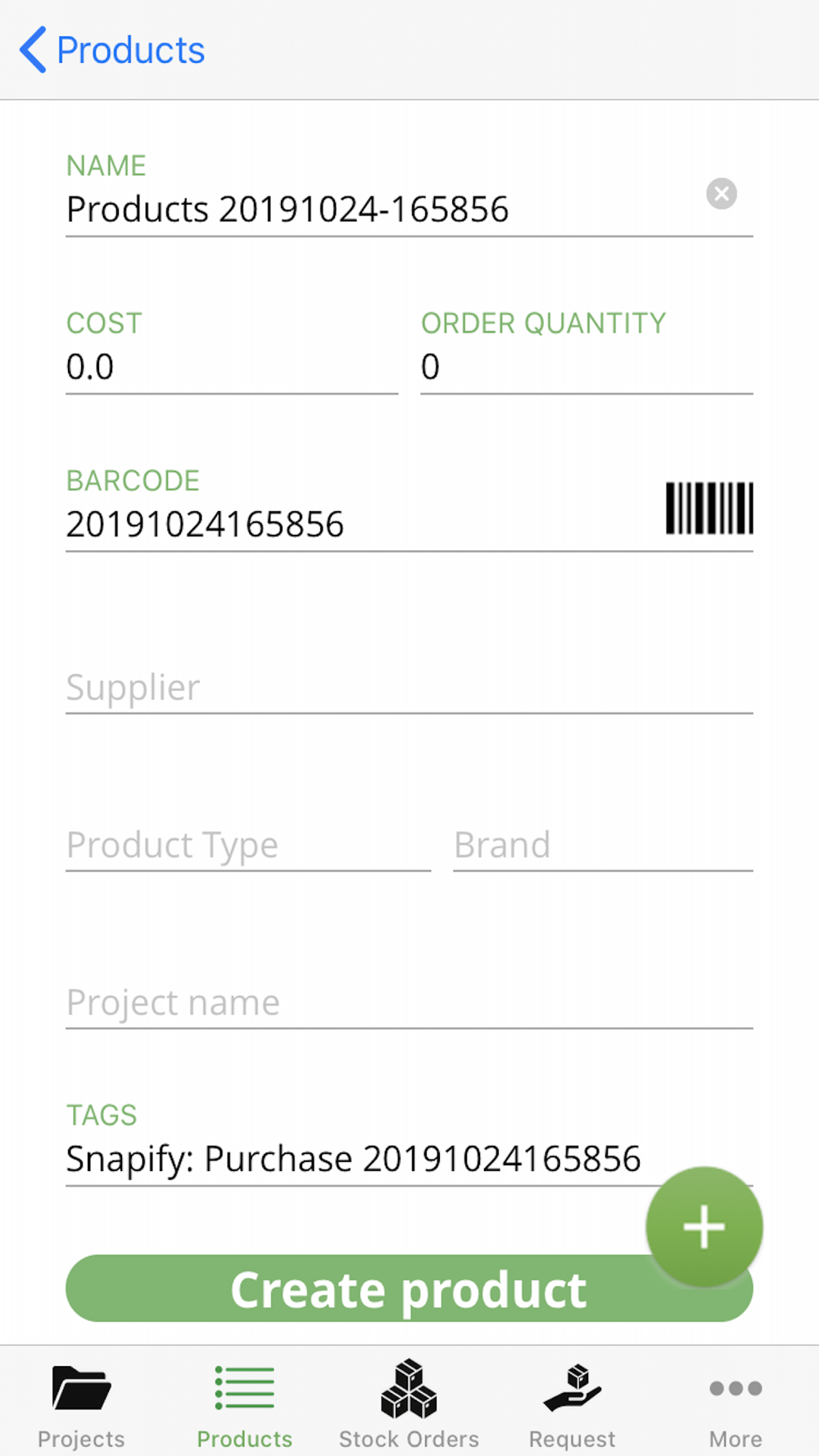Clear the Name field with the X icon
Image resolution: width=819 pixels, height=1456 pixels.
[x=722, y=194]
